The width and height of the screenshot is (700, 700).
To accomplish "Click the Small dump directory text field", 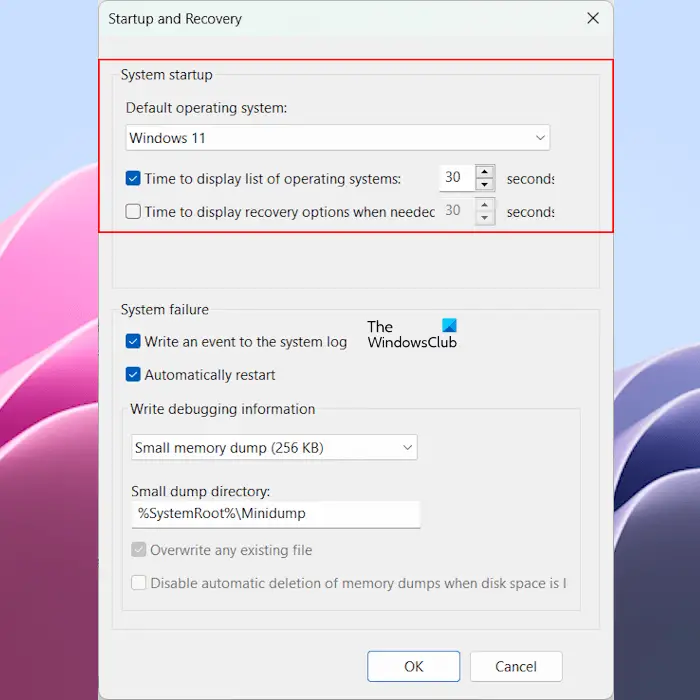I will (276, 514).
